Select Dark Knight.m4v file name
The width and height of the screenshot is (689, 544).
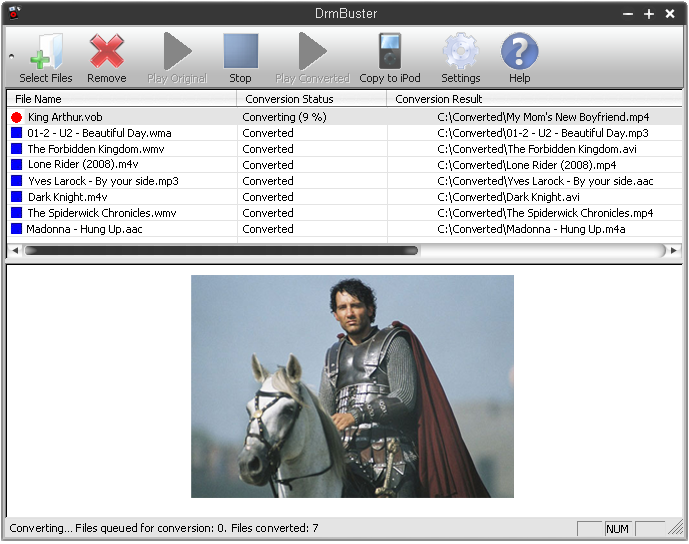click(x=68, y=197)
